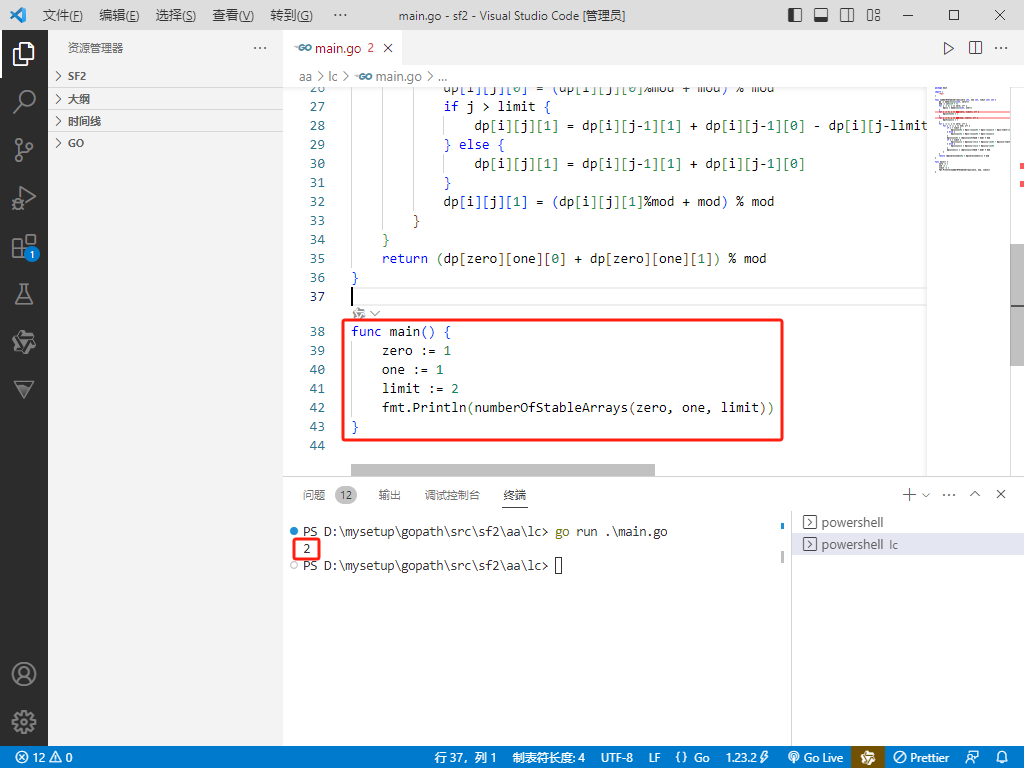Viewport: 1024px width, 768px height.
Task: Select the main.go editor tab
Action: pos(341,48)
